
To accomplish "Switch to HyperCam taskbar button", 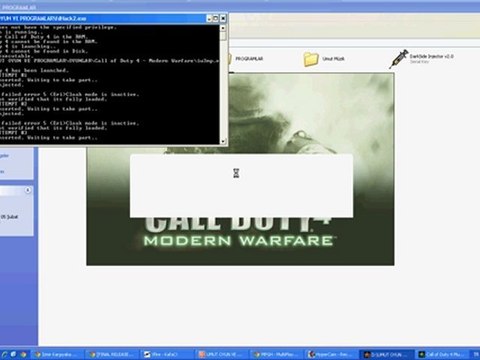I will coord(330,354).
